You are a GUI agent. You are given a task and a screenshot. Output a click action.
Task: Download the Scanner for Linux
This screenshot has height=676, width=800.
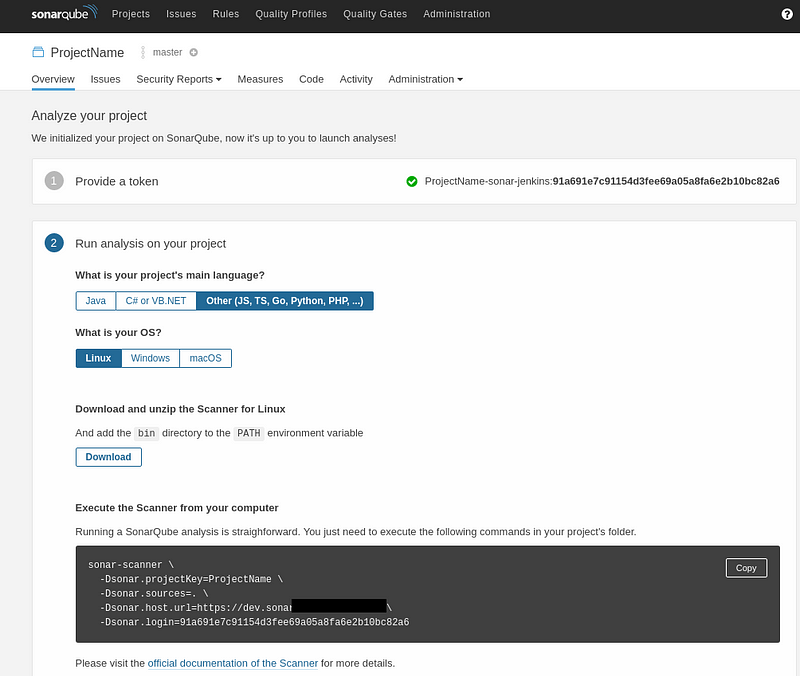pyautogui.click(x=108, y=457)
